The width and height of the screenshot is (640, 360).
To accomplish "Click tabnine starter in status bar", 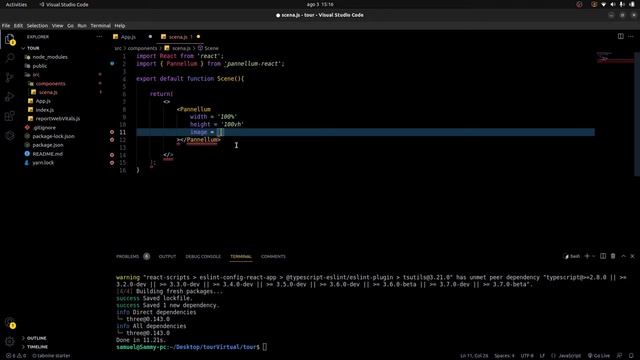I will point(51,356).
